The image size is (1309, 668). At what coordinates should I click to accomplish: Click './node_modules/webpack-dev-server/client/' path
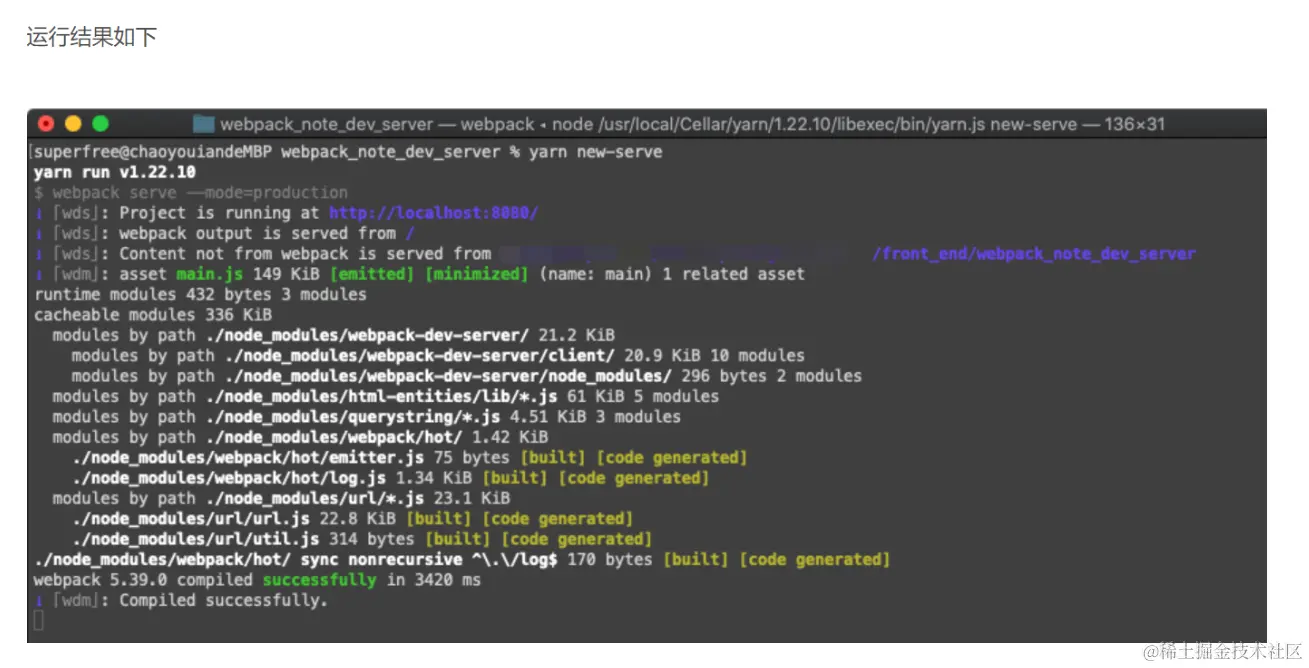419,356
